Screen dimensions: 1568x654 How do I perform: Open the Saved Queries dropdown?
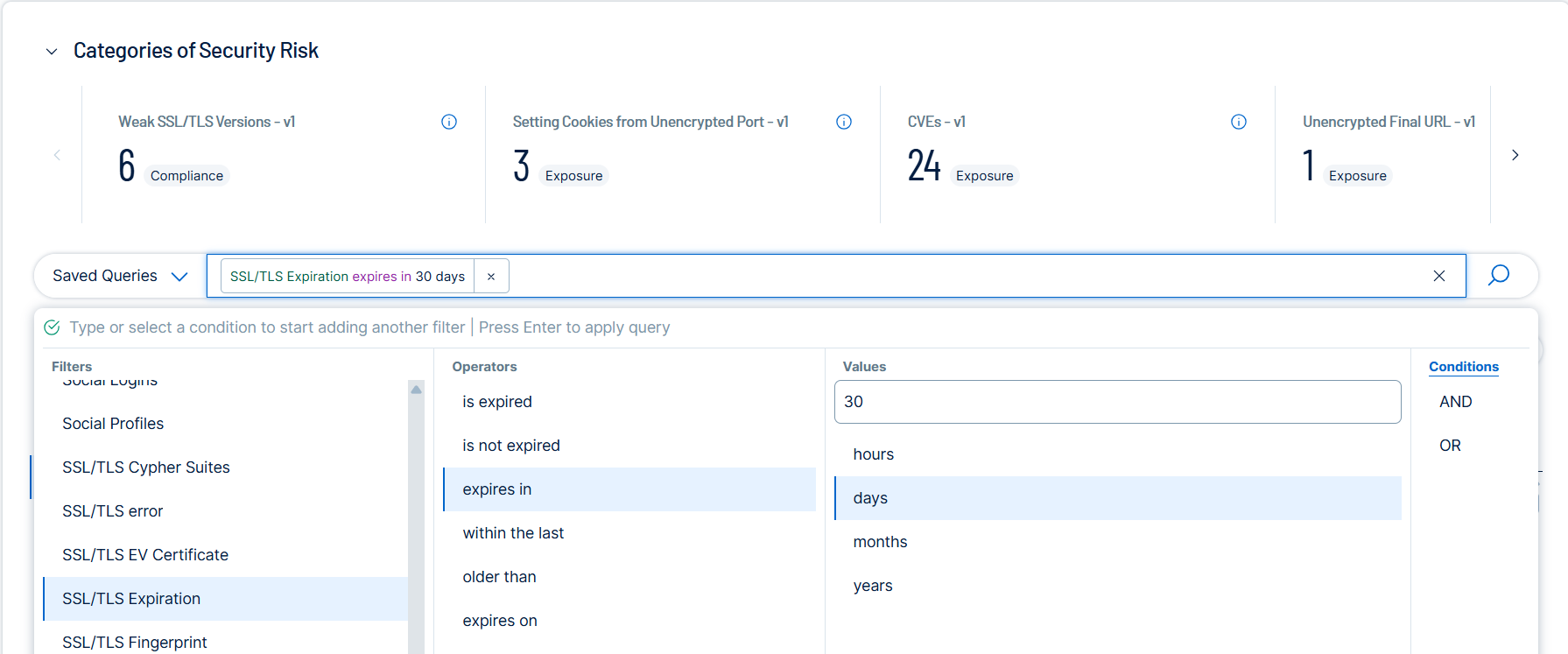click(x=120, y=276)
